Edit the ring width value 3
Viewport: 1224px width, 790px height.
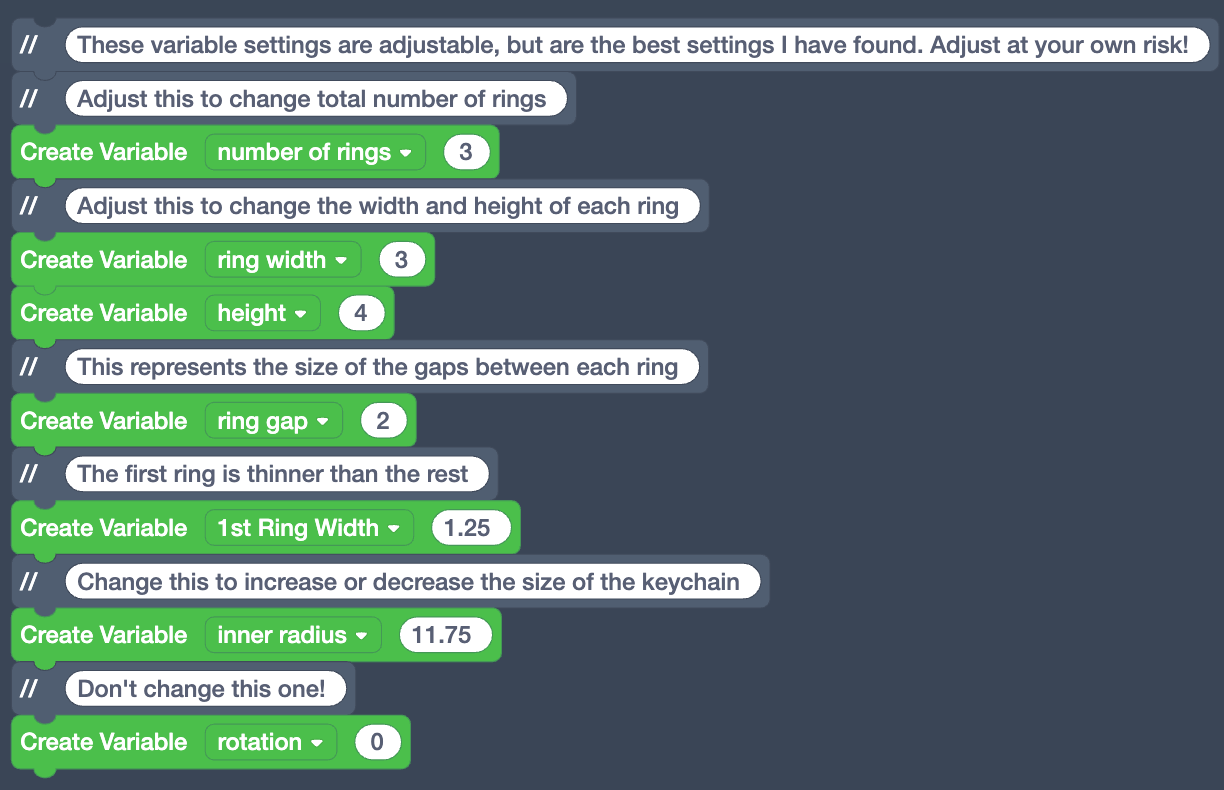(x=402, y=259)
